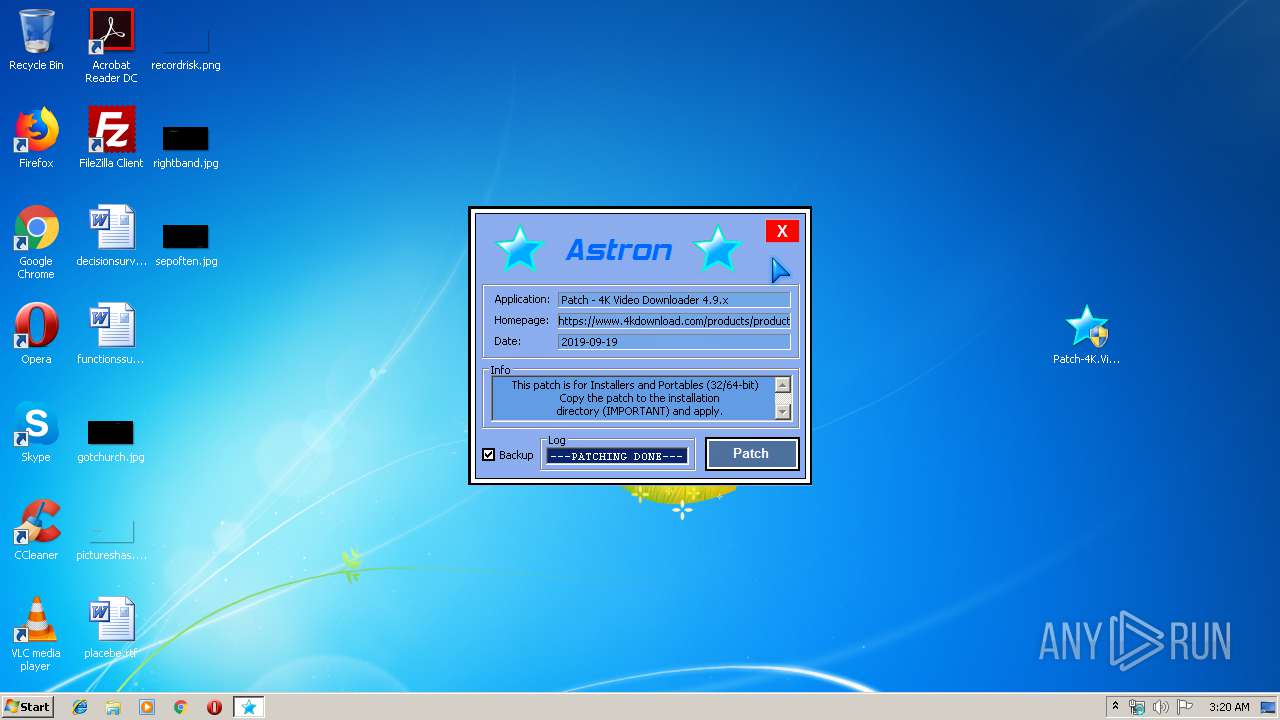Open the Start menu

27,707
